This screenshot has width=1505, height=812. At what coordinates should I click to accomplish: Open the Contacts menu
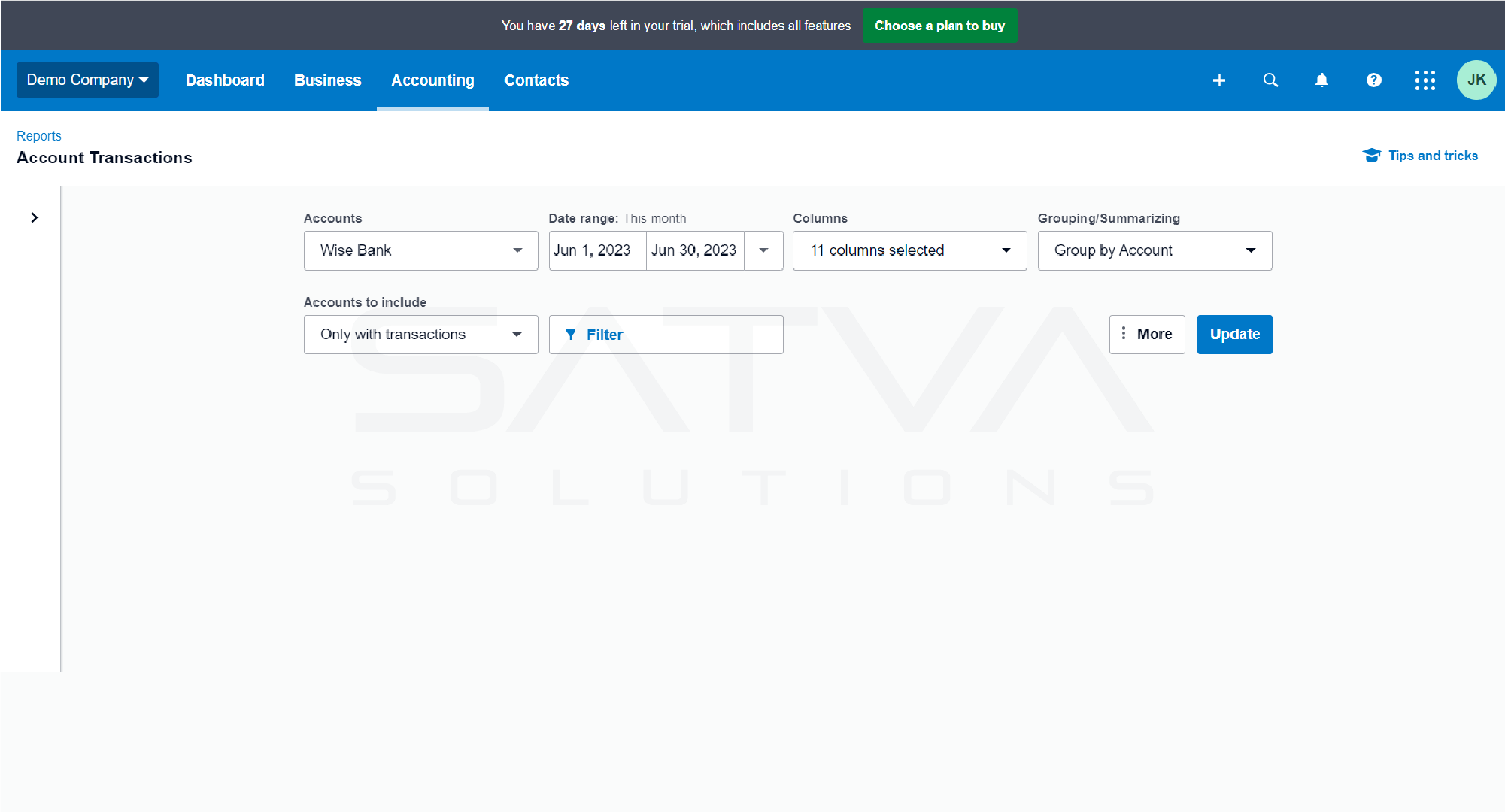pos(536,80)
